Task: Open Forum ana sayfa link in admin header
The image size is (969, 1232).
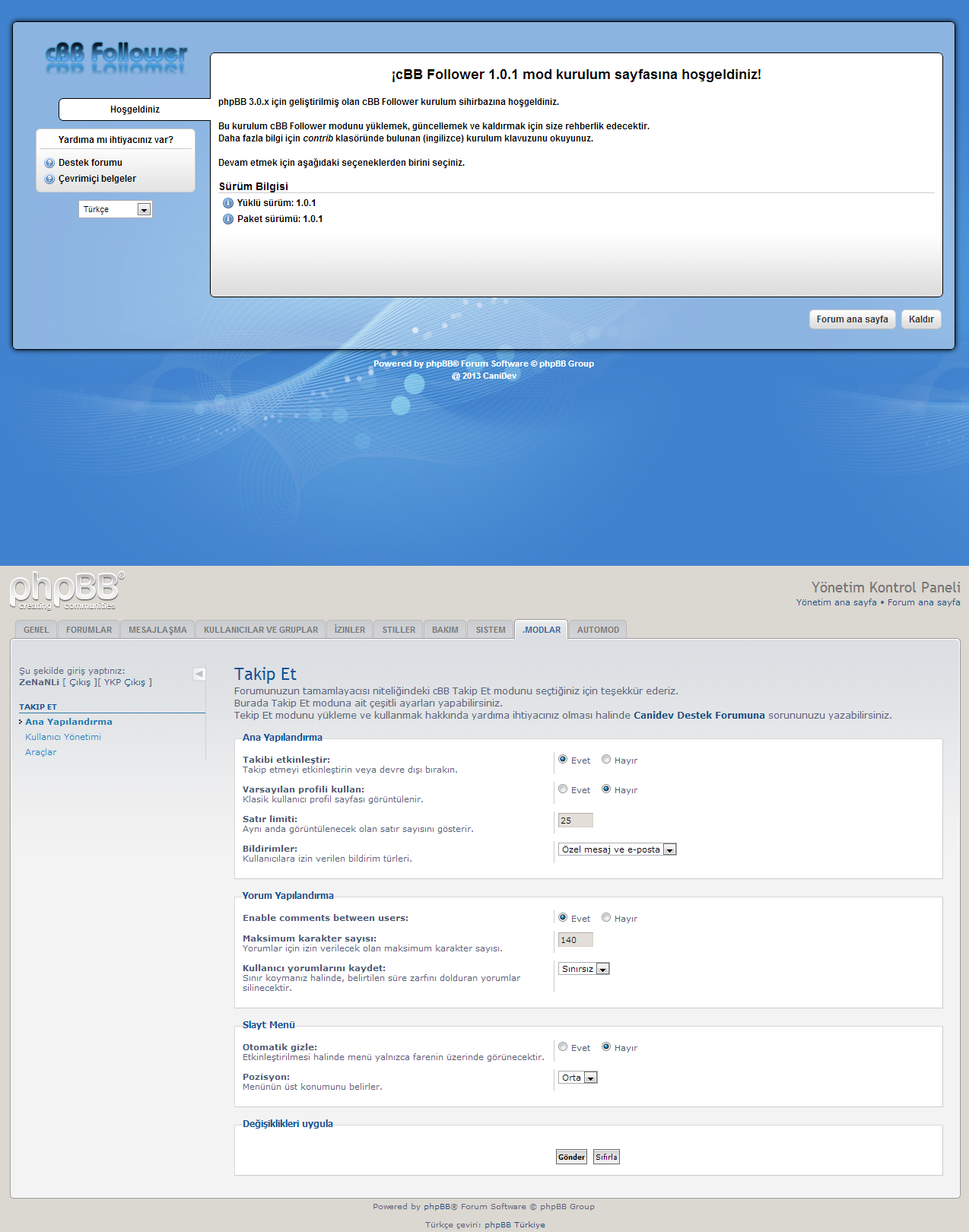Action: pyautogui.click(x=923, y=602)
